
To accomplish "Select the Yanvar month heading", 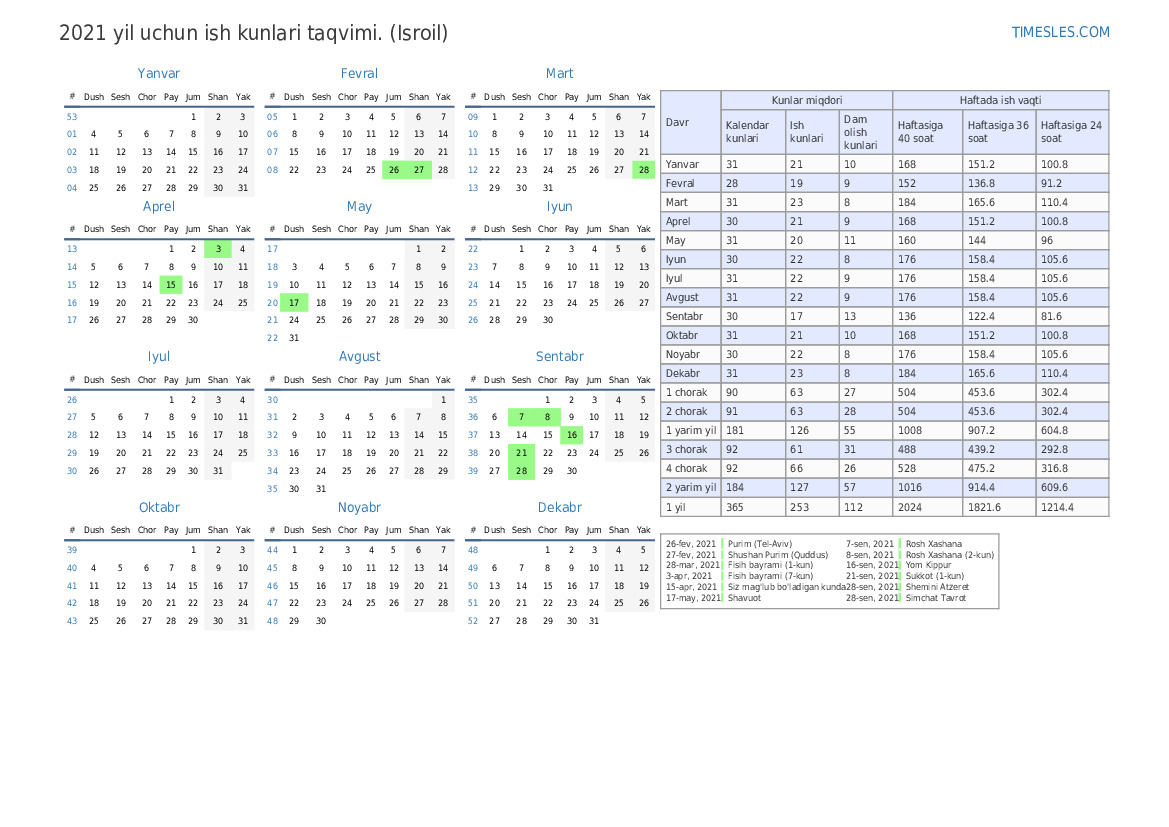I will (x=159, y=73).
